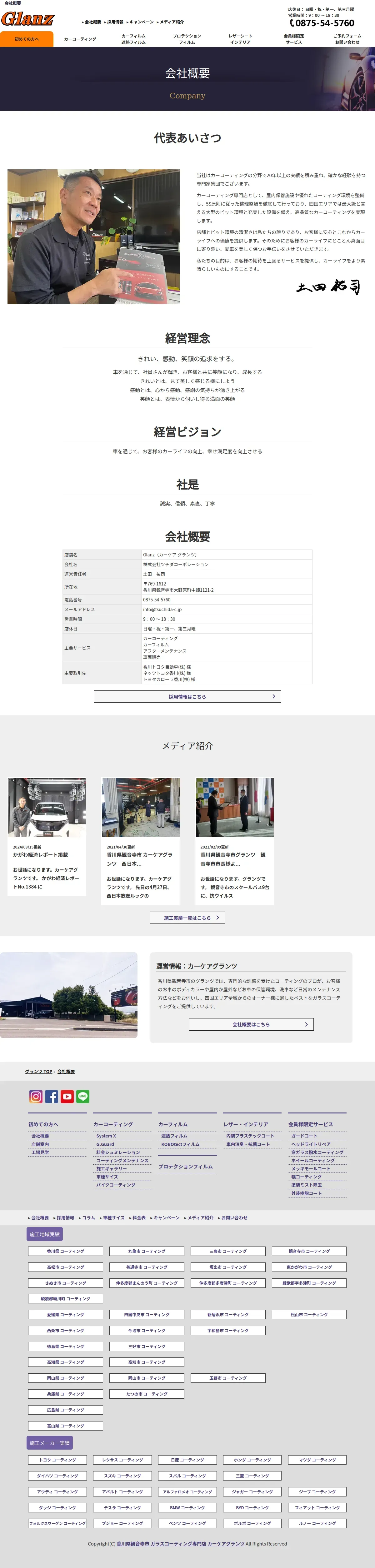Click the ジャガー コーティング button
This screenshot has height=1568, width=375.
(252, 1492)
